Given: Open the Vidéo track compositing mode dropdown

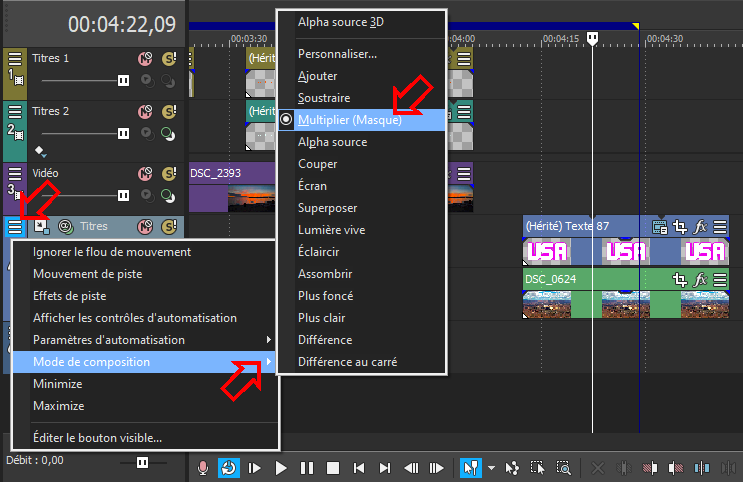Looking at the screenshot, I should pos(168,196).
